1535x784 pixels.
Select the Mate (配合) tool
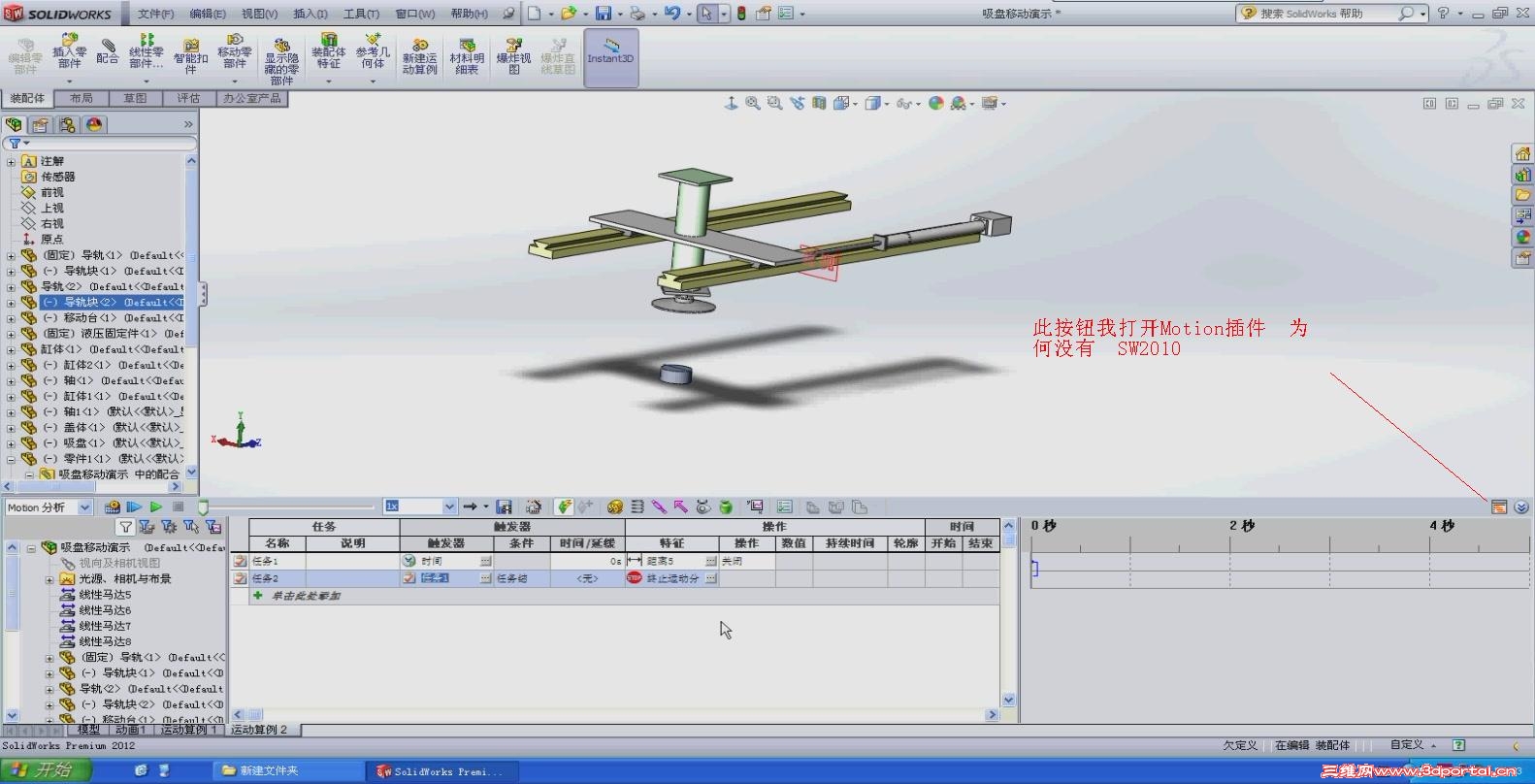point(108,51)
